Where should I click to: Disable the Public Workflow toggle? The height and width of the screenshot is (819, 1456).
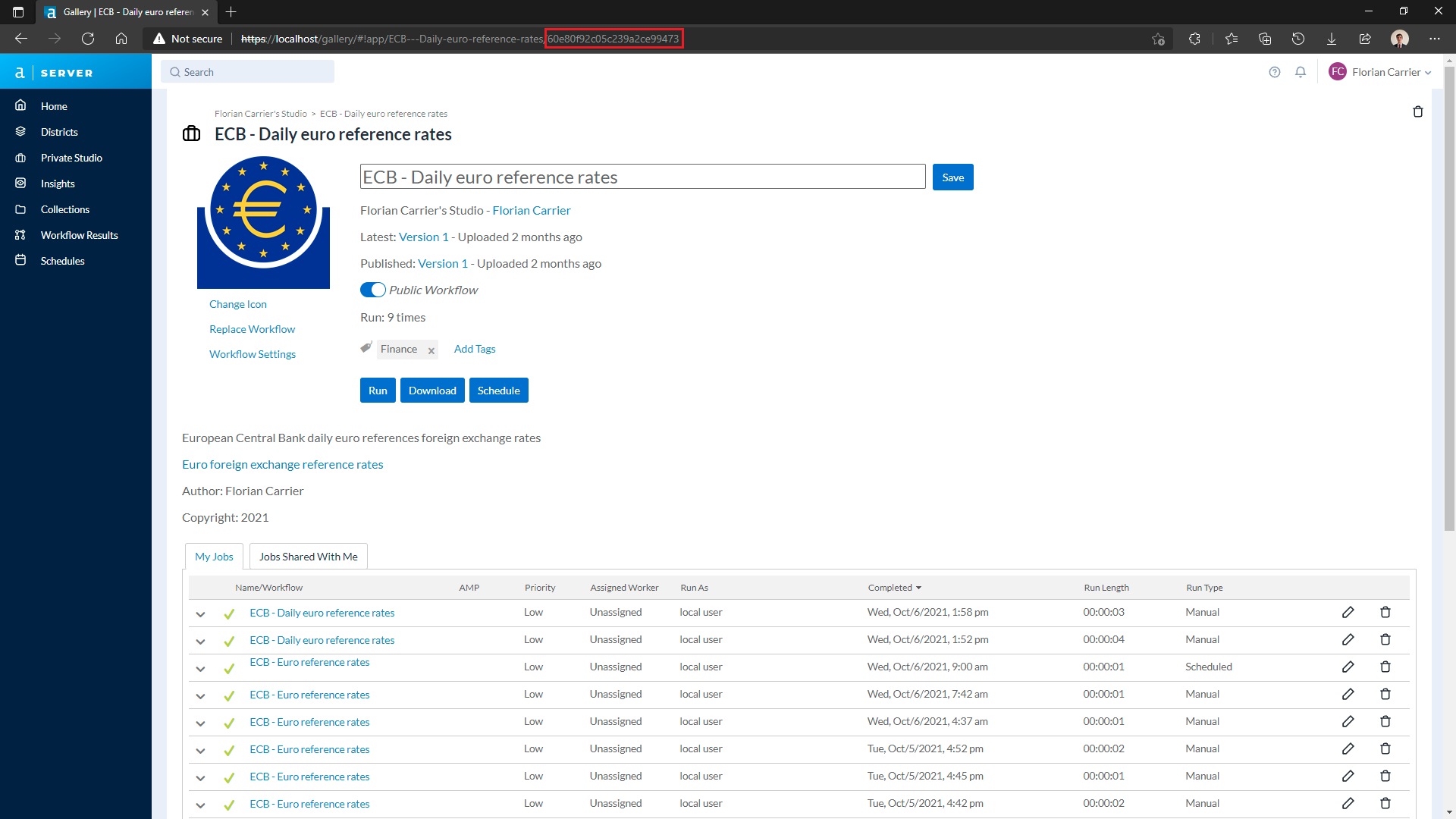pos(372,289)
